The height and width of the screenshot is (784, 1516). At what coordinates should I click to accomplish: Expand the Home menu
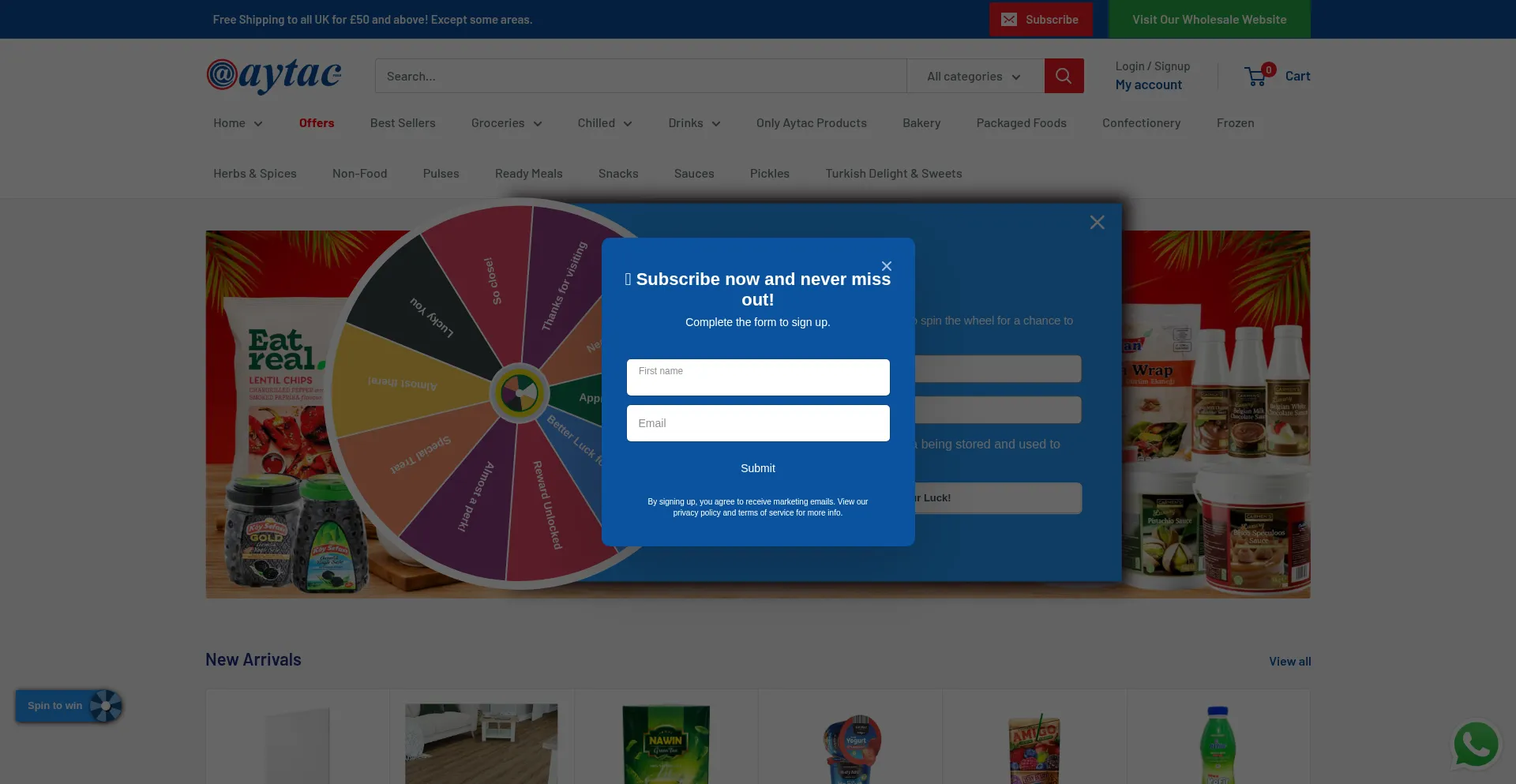238,123
